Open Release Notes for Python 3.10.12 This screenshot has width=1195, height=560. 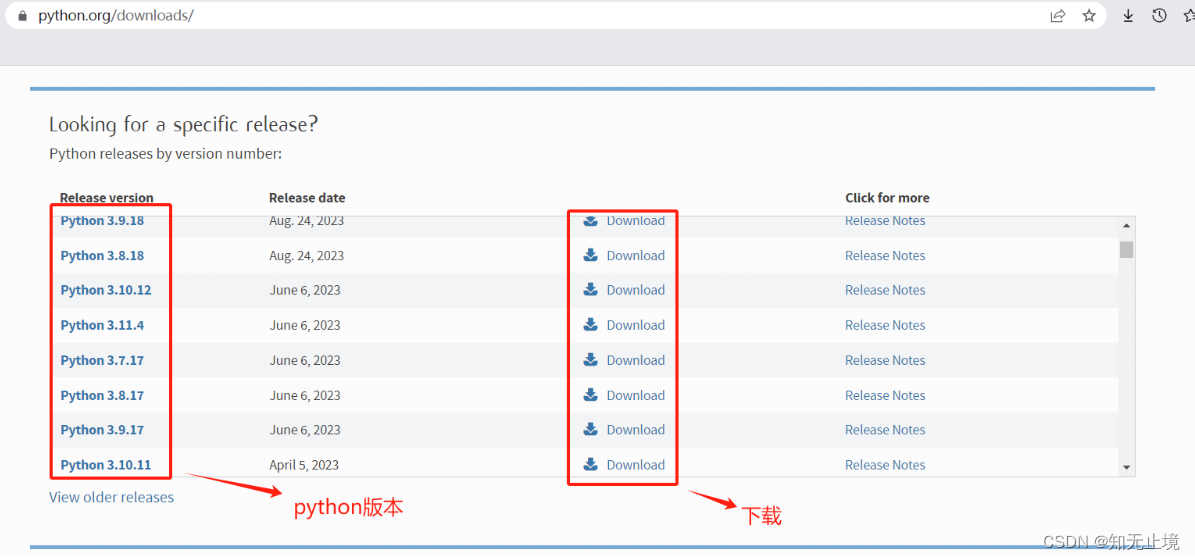885,290
